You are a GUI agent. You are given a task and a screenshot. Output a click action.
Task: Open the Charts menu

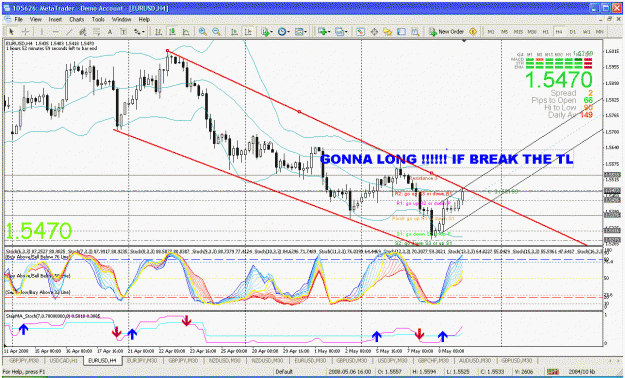point(77,19)
